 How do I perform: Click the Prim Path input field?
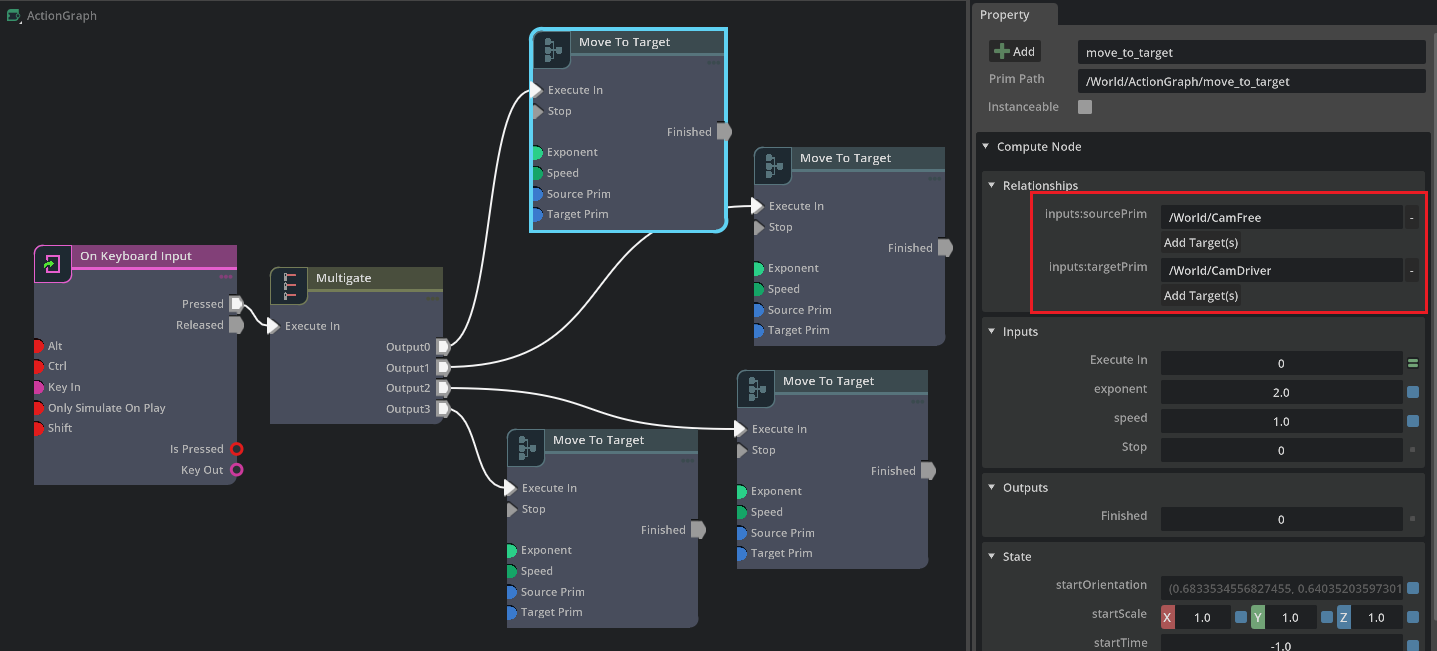click(1250, 79)
